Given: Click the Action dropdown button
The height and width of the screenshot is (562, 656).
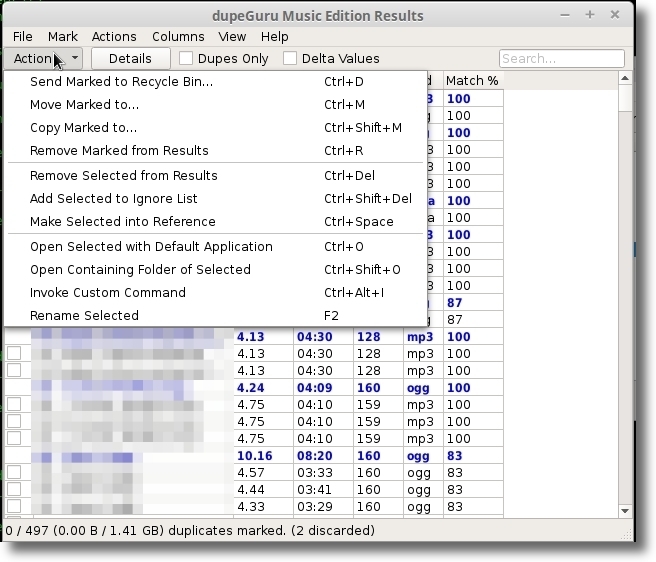Looking at the screenshot, I should coord(44,59).
